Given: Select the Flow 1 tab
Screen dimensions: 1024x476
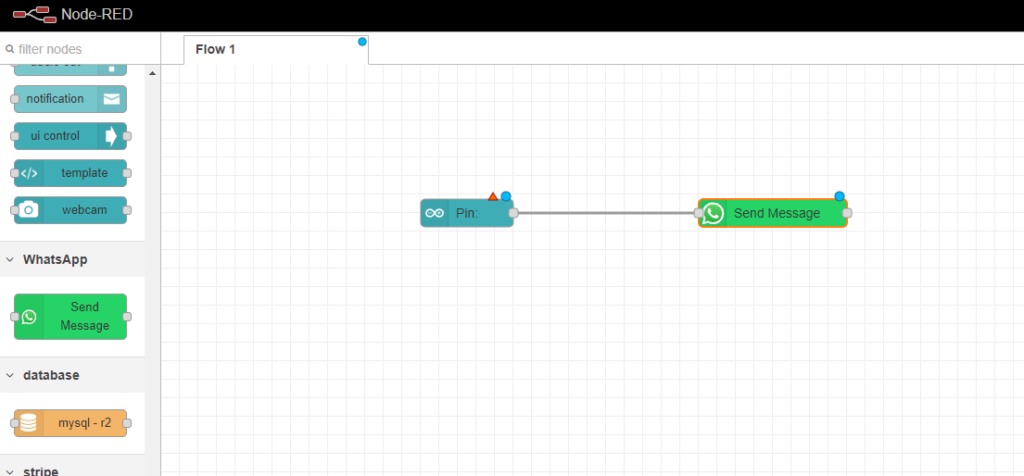Looking at the screenshot, I should pos(216,49).
